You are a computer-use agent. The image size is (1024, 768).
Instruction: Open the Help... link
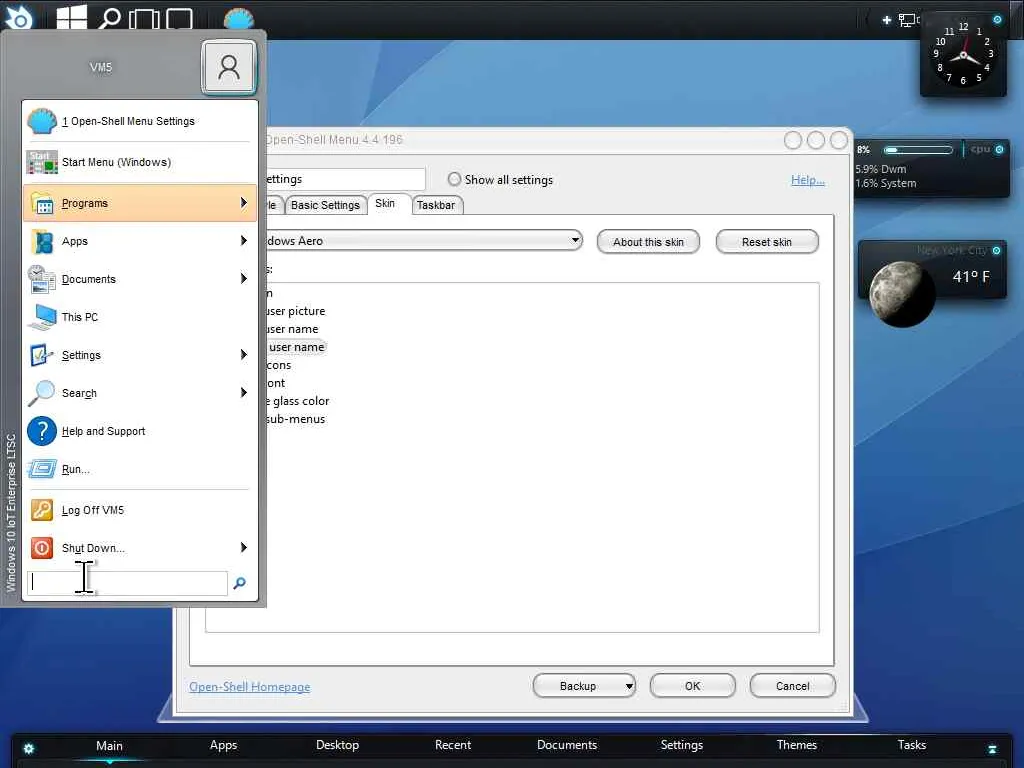808,180
